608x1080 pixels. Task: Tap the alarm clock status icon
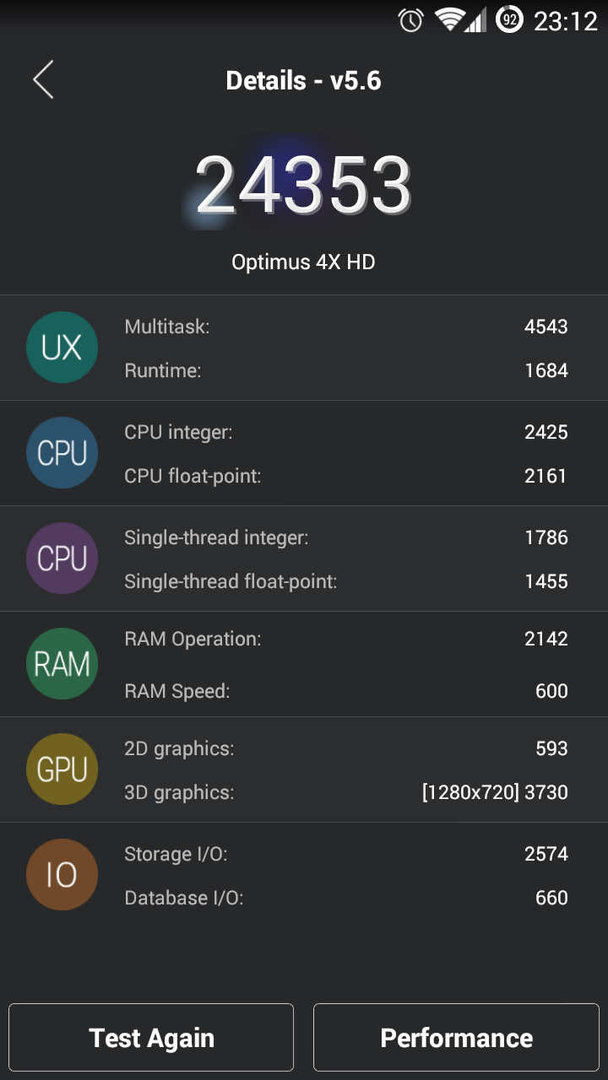coord(411,21)
